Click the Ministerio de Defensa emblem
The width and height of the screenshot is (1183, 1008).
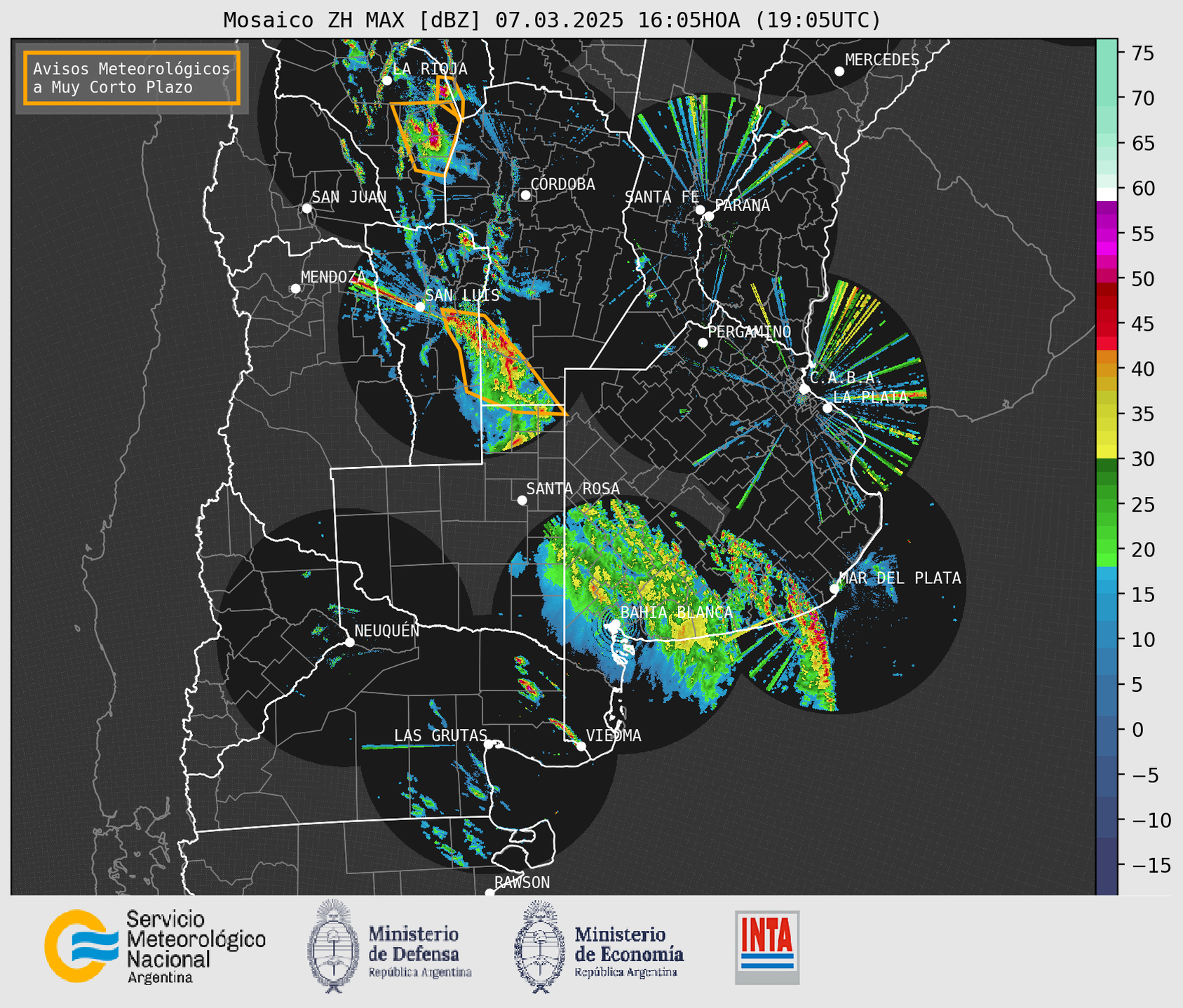click(x=333, y=946)
